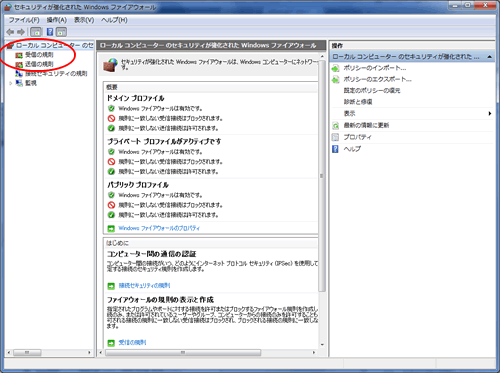Click 診断と修復 in the actions pane
The width and height of the screenshot is (500, 373).
click(358, 102)
